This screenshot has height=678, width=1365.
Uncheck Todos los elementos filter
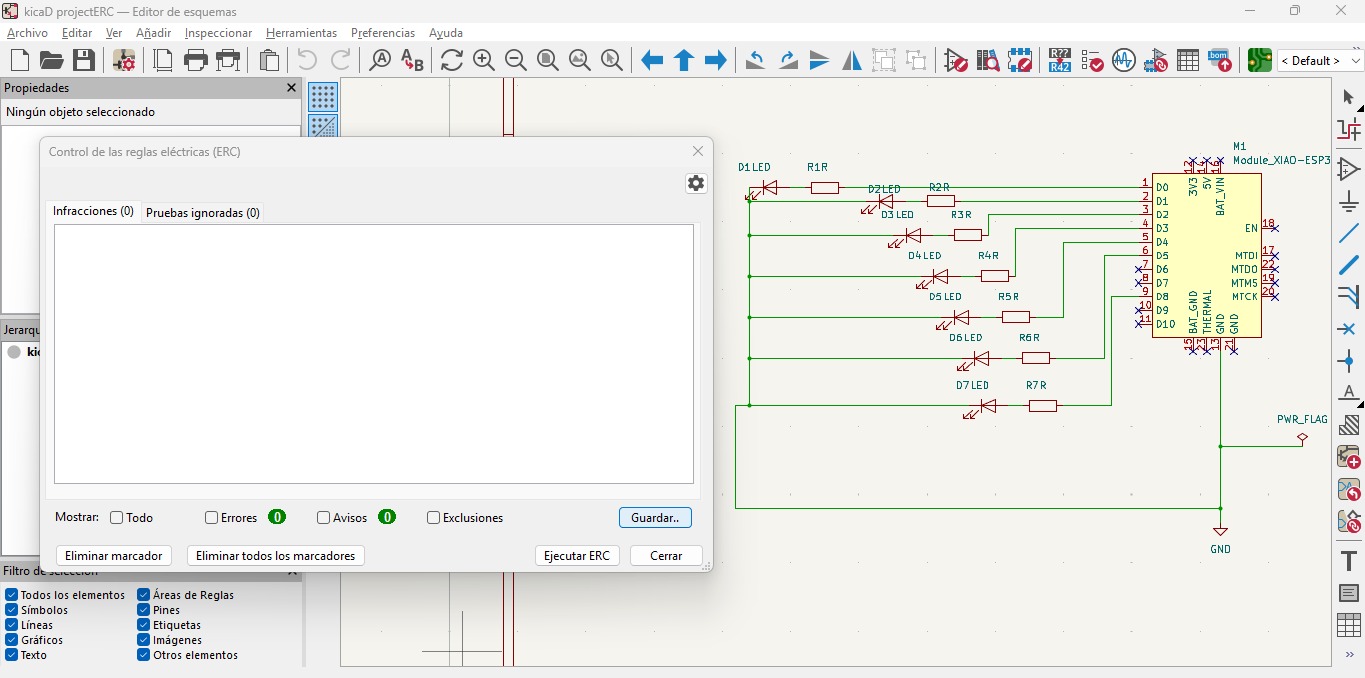pyautogui.click(x=11, y=595)
